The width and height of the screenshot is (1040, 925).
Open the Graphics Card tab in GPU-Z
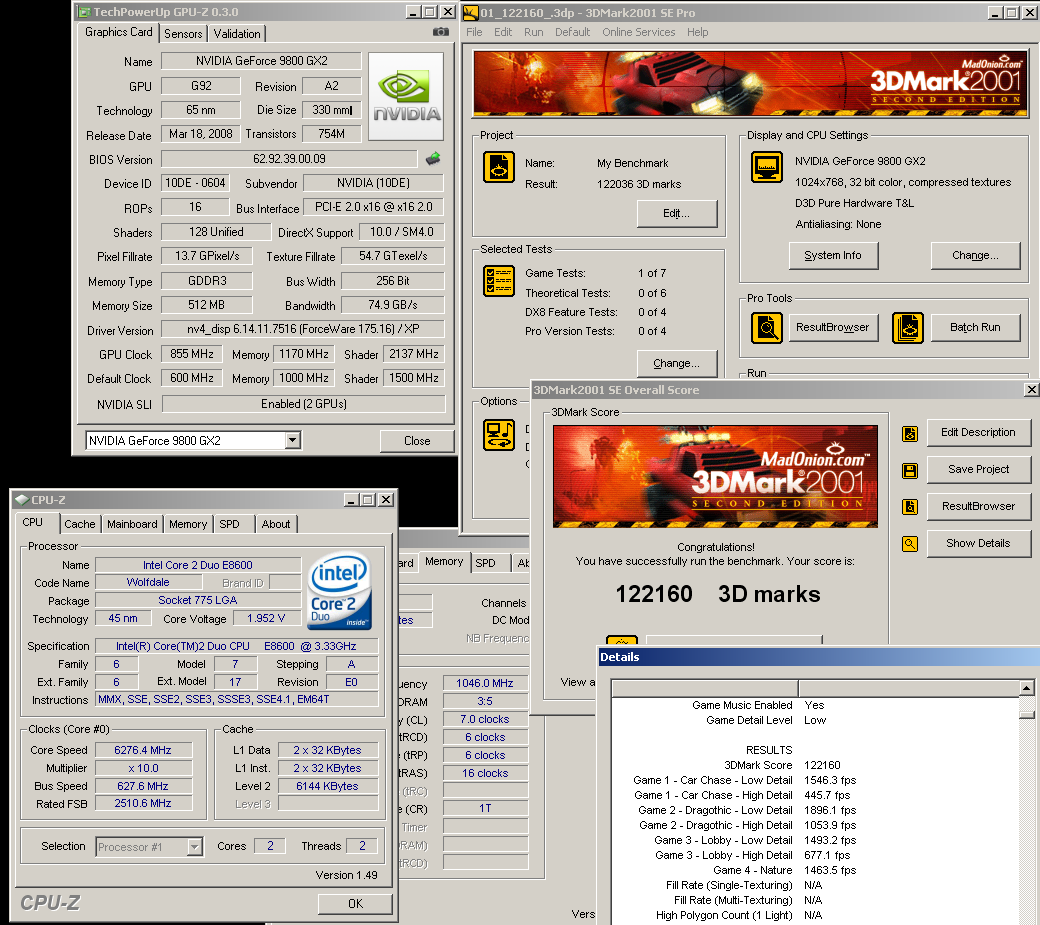pyautogui.click(x=119, y=32)
